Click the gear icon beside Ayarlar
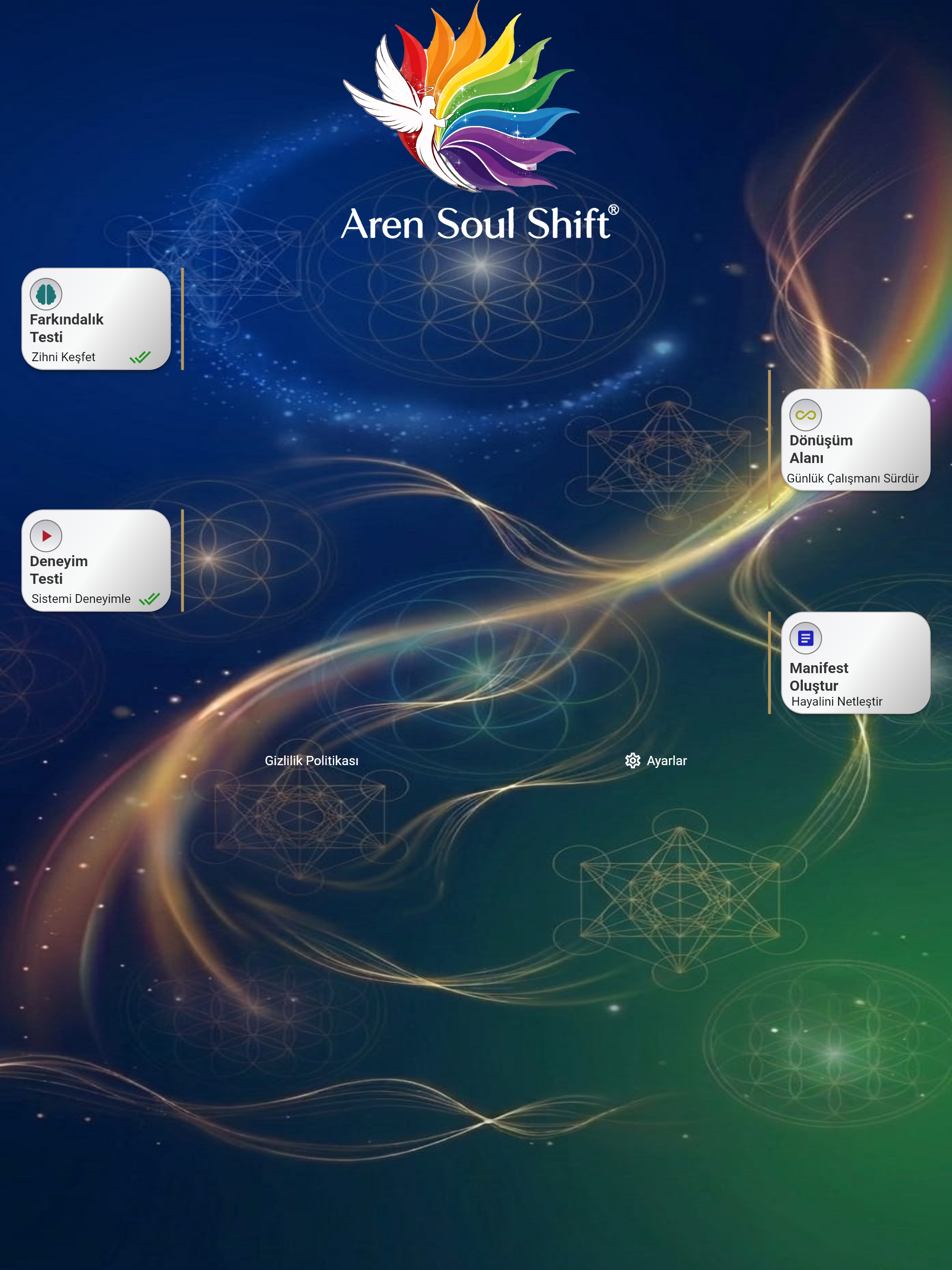 point(633,761)
